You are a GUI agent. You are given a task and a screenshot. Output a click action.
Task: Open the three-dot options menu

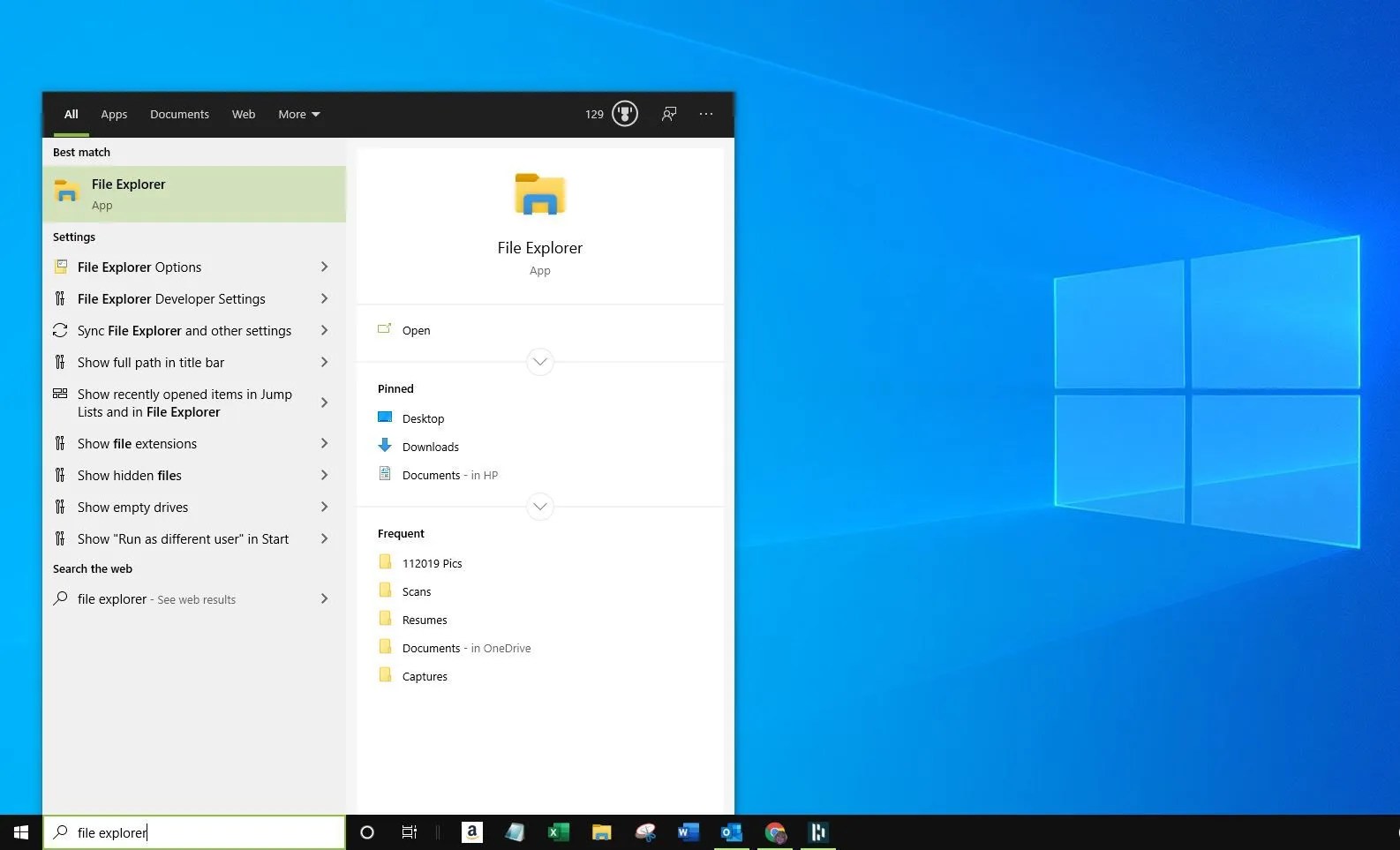tap(706, 114)
